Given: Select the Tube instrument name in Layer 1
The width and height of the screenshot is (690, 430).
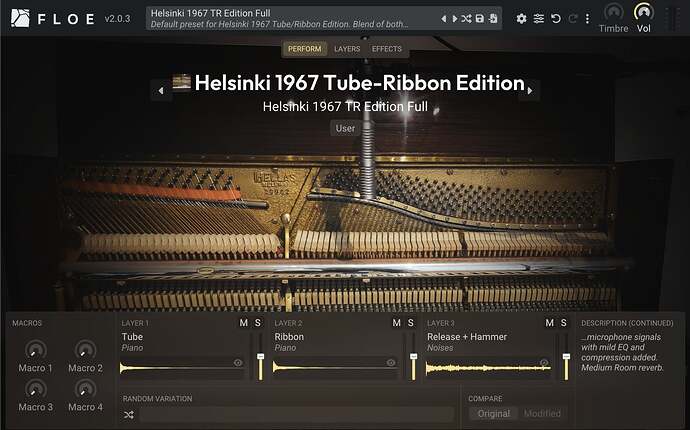Looking at the screenshot, I should 132,337.
